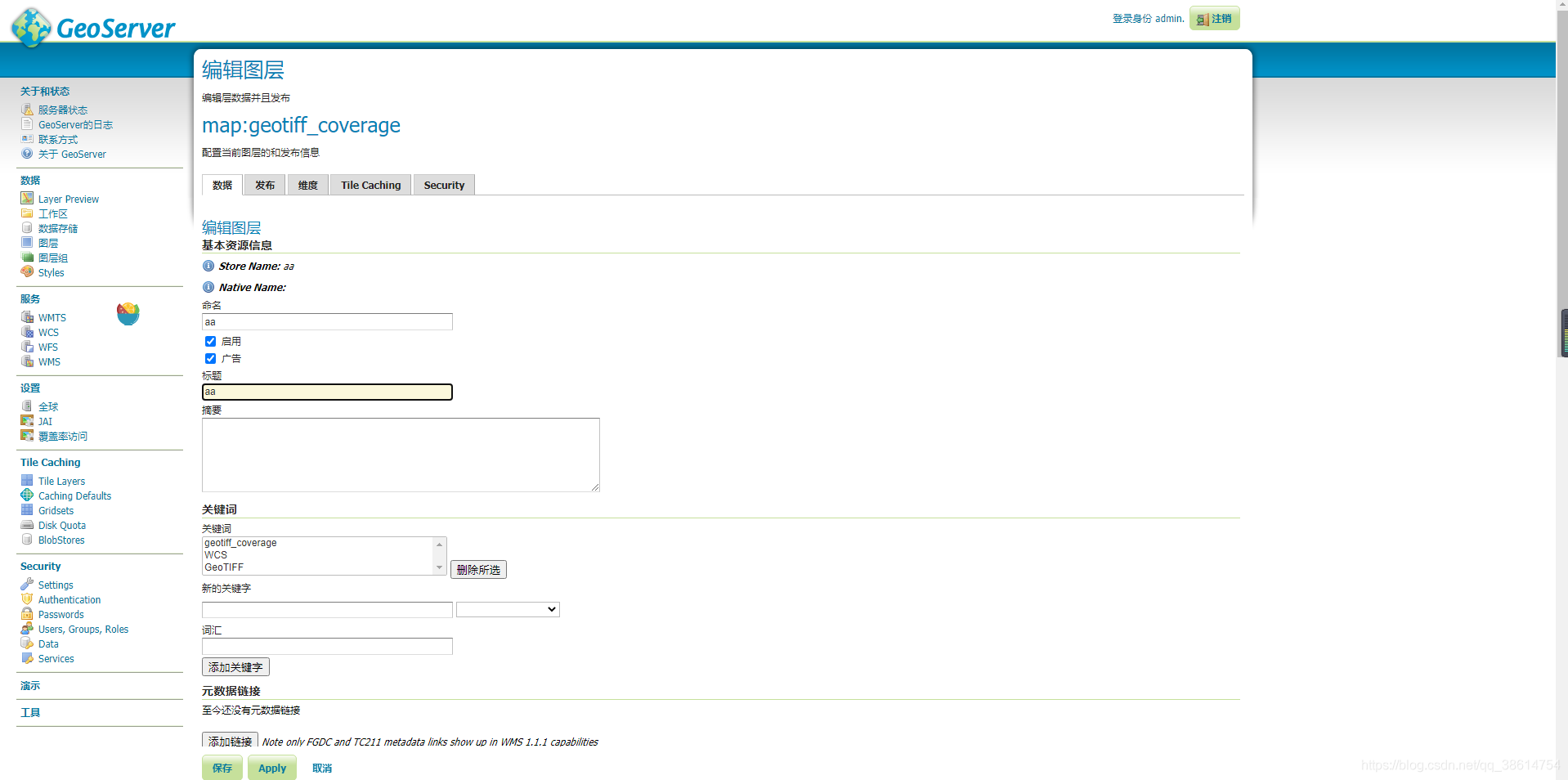Click the WFS service icon
The height and width of the screenshot is (780, 1568).
[x=27, y=347]
